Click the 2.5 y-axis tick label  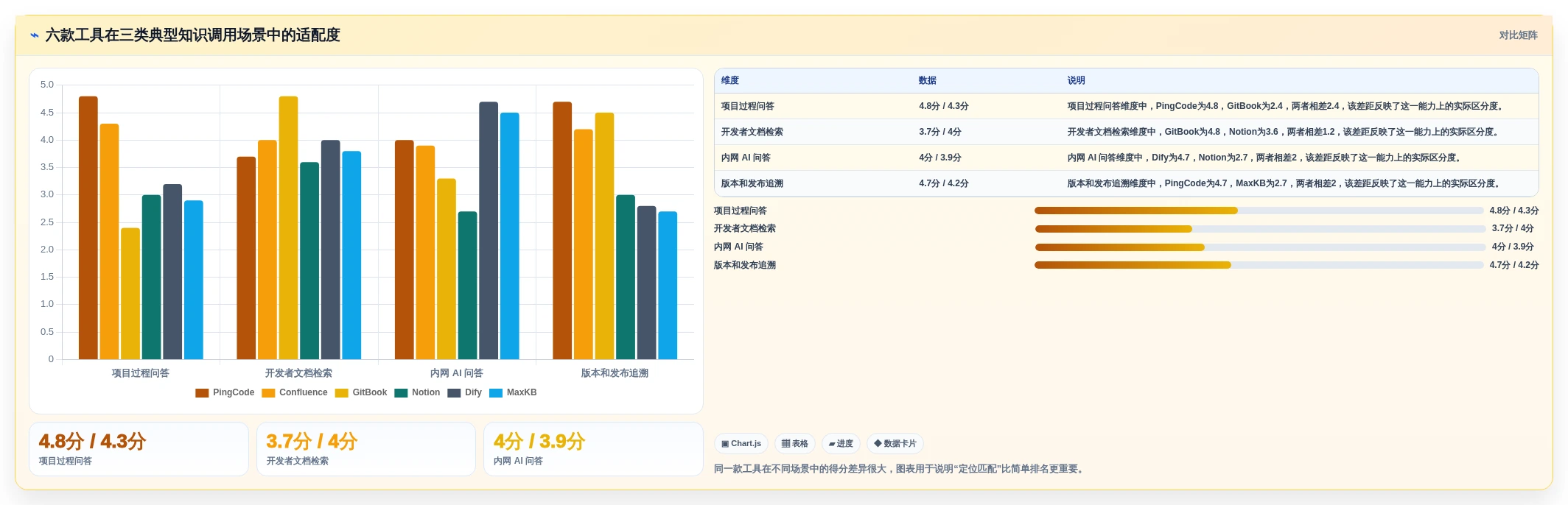47,222
